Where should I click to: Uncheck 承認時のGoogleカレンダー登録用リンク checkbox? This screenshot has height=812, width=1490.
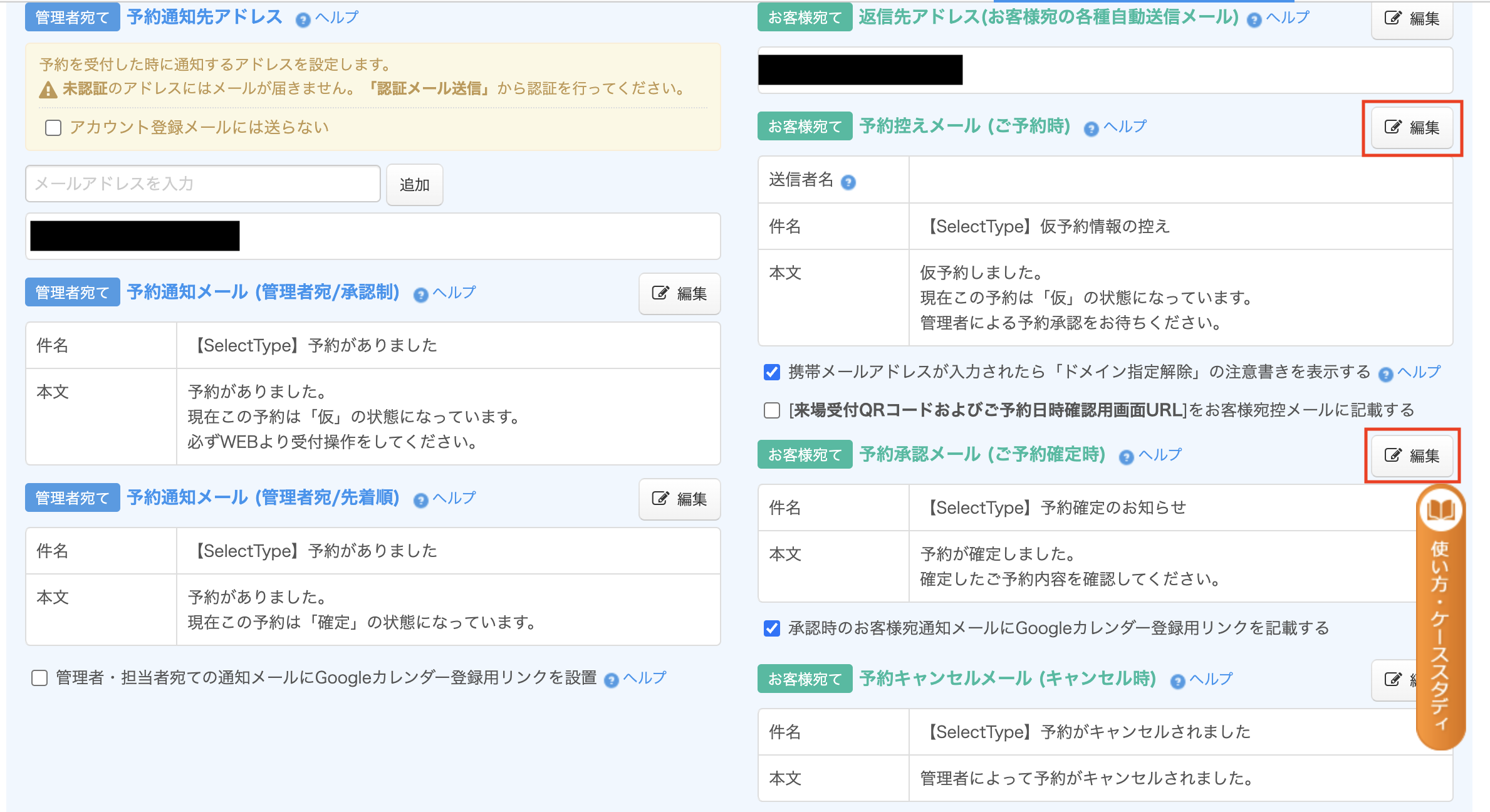coord(772,628)
